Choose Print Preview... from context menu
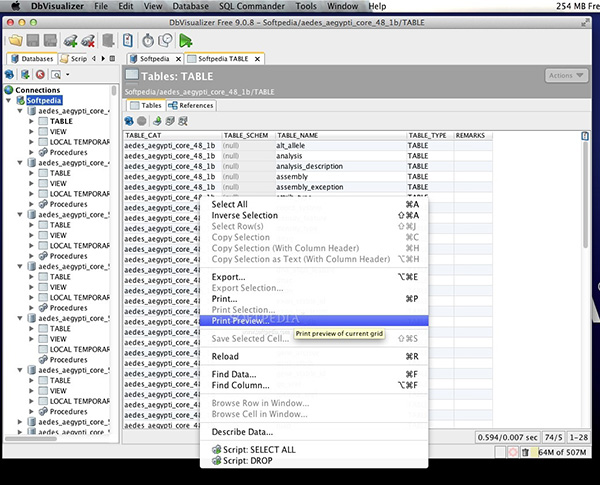Viewport: 600px width, 485px height. 314,321
